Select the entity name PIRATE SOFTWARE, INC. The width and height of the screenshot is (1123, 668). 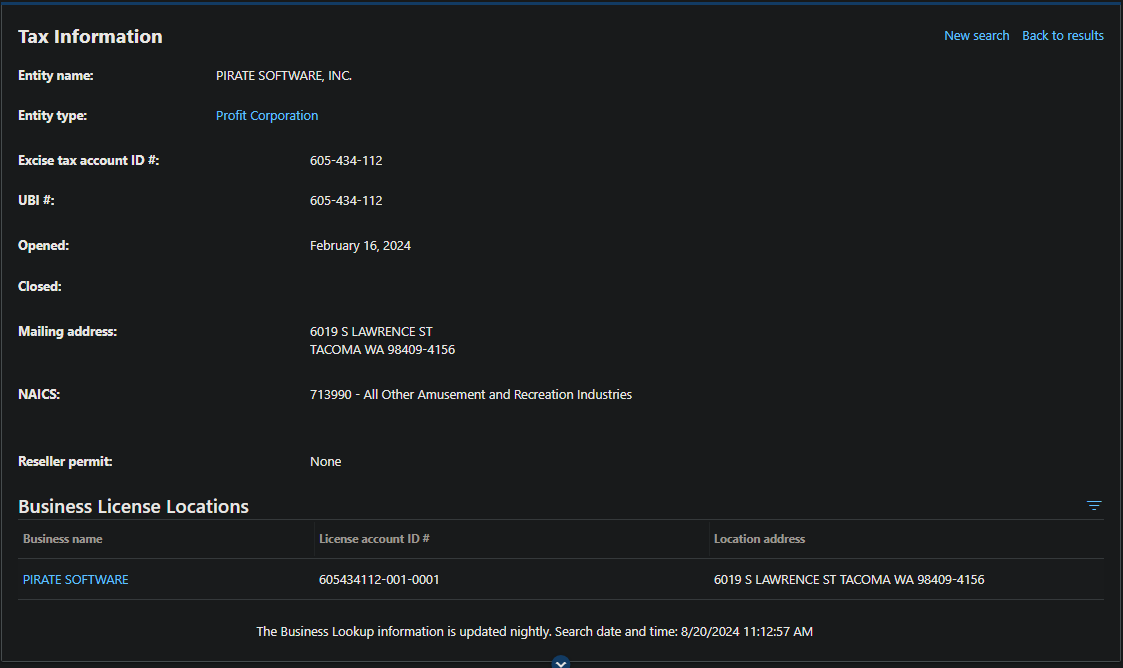pyautogui.click(x=284, y=76)
